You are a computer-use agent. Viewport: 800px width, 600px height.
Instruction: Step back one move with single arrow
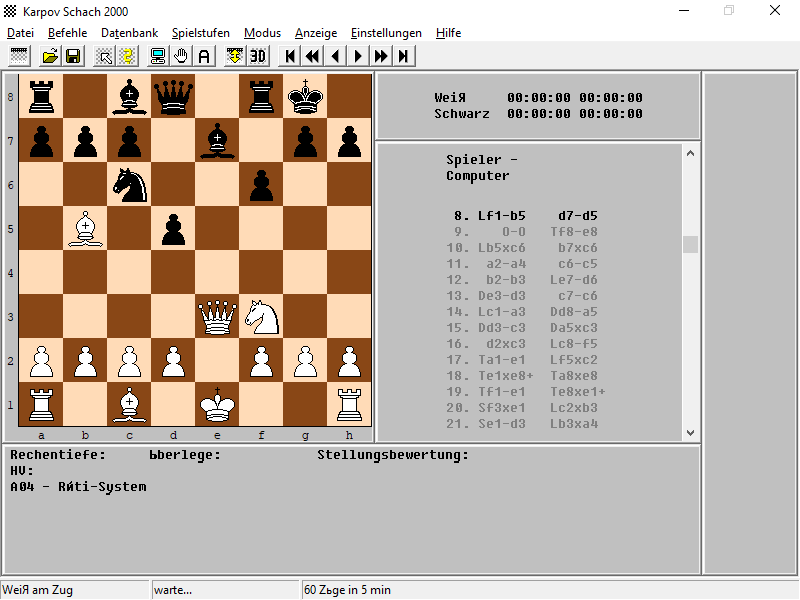[x=335, y=56]
